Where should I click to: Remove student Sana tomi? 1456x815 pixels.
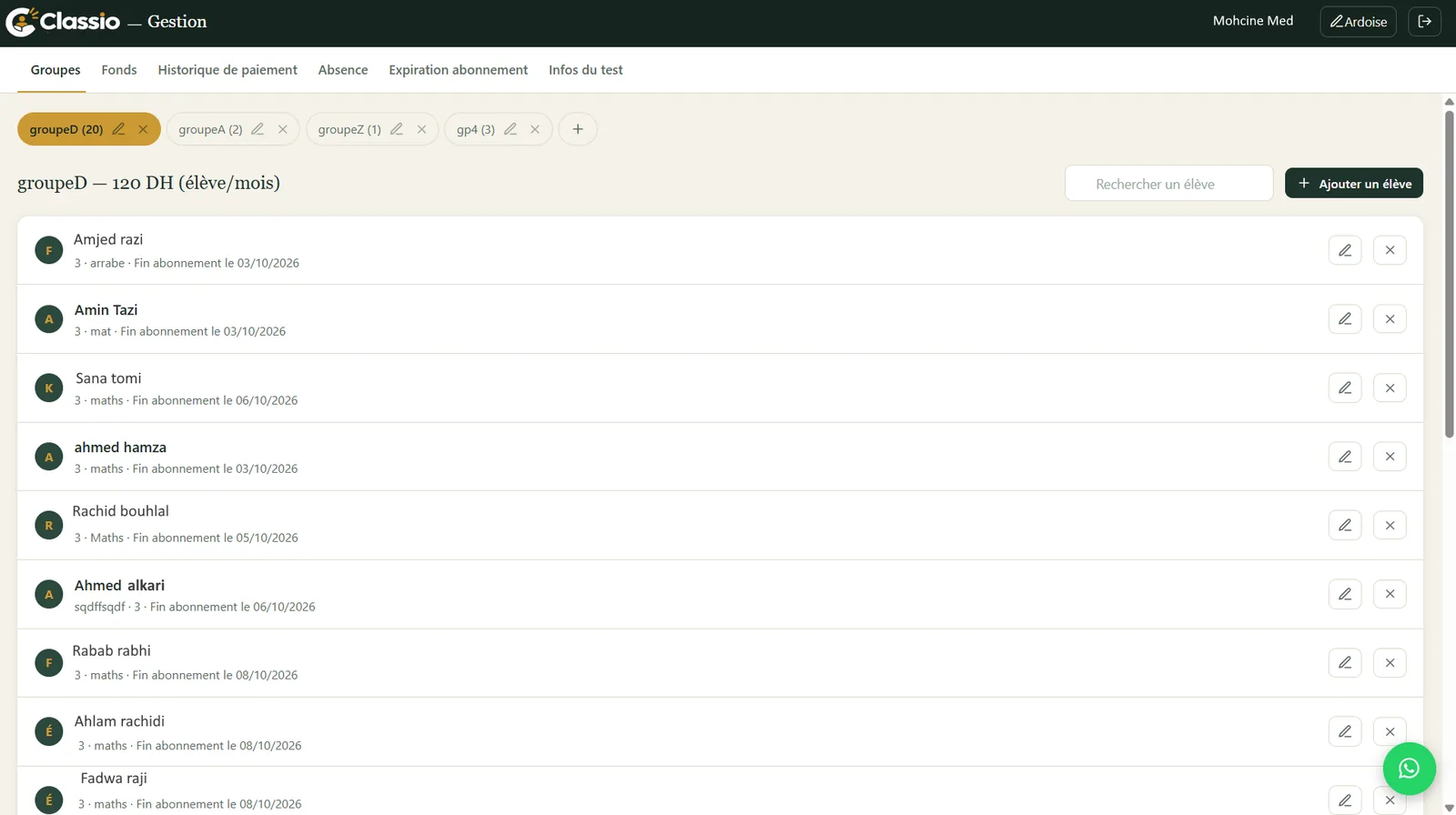coord(1390,387)
